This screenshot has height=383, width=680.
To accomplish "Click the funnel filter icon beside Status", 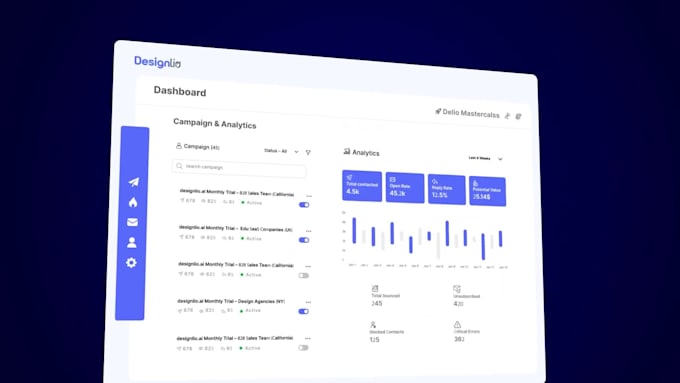I will point(308,152).
